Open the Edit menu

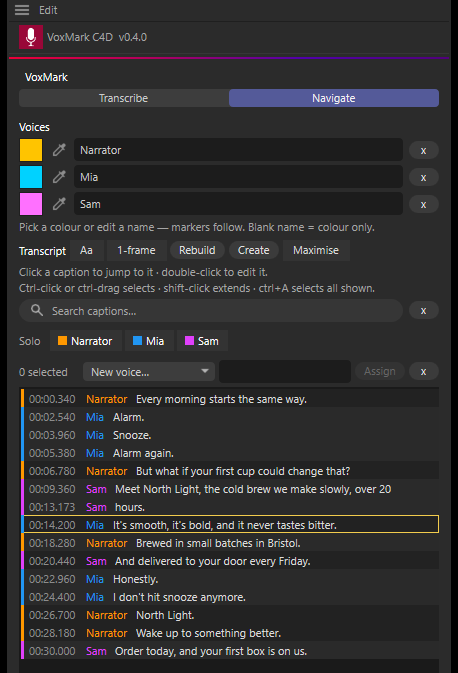tap(48, 10)
